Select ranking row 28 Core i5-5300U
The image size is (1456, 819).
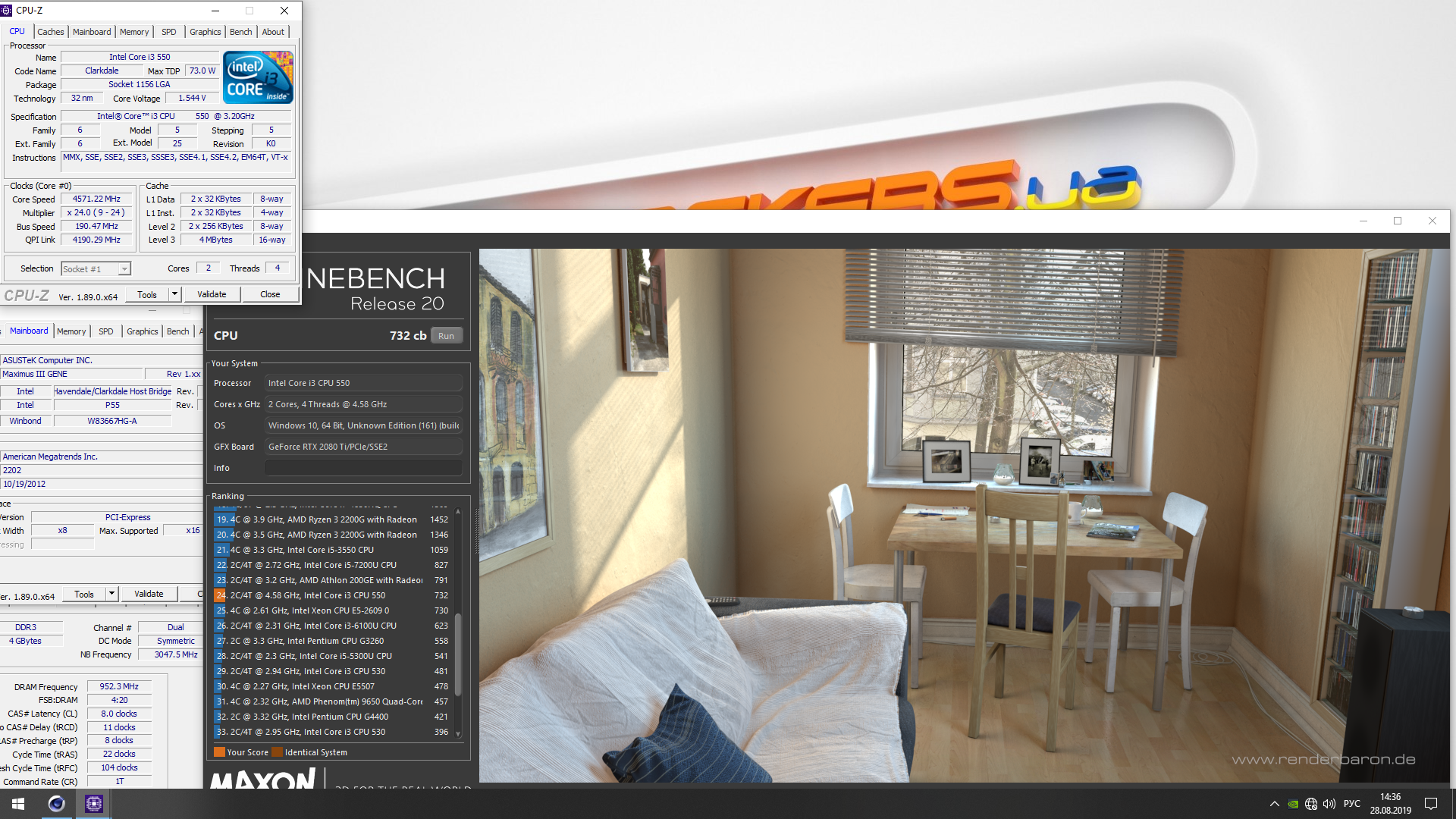pos(333,656)
